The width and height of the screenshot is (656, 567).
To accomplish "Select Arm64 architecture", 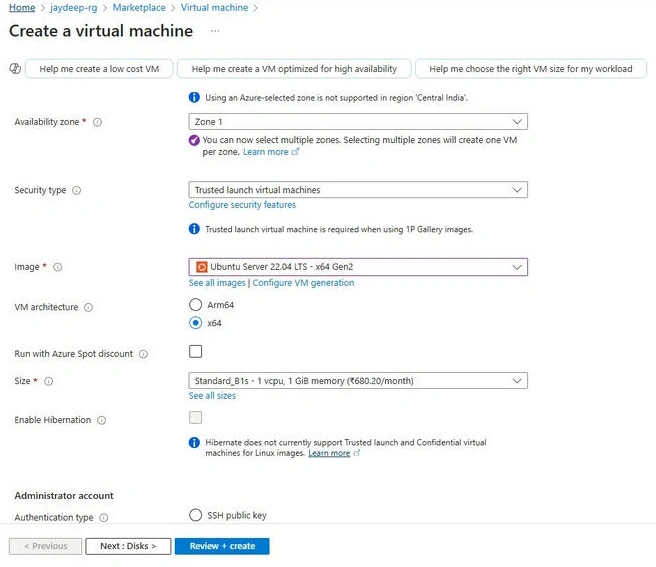I will (195, 305).
